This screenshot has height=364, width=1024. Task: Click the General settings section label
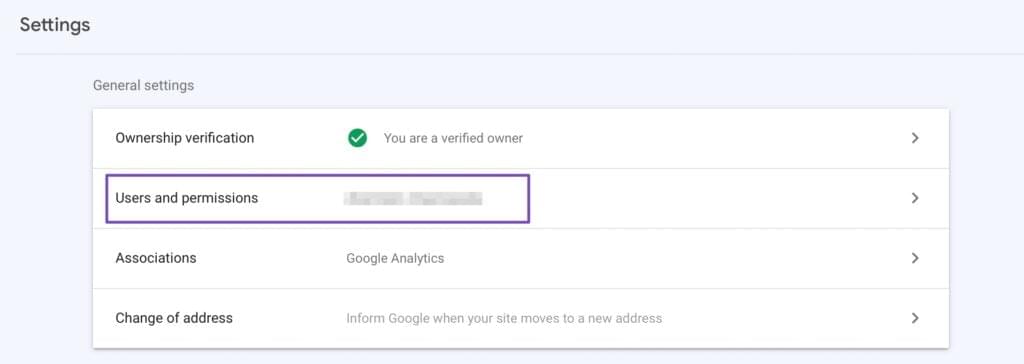(x=144, y=86)
